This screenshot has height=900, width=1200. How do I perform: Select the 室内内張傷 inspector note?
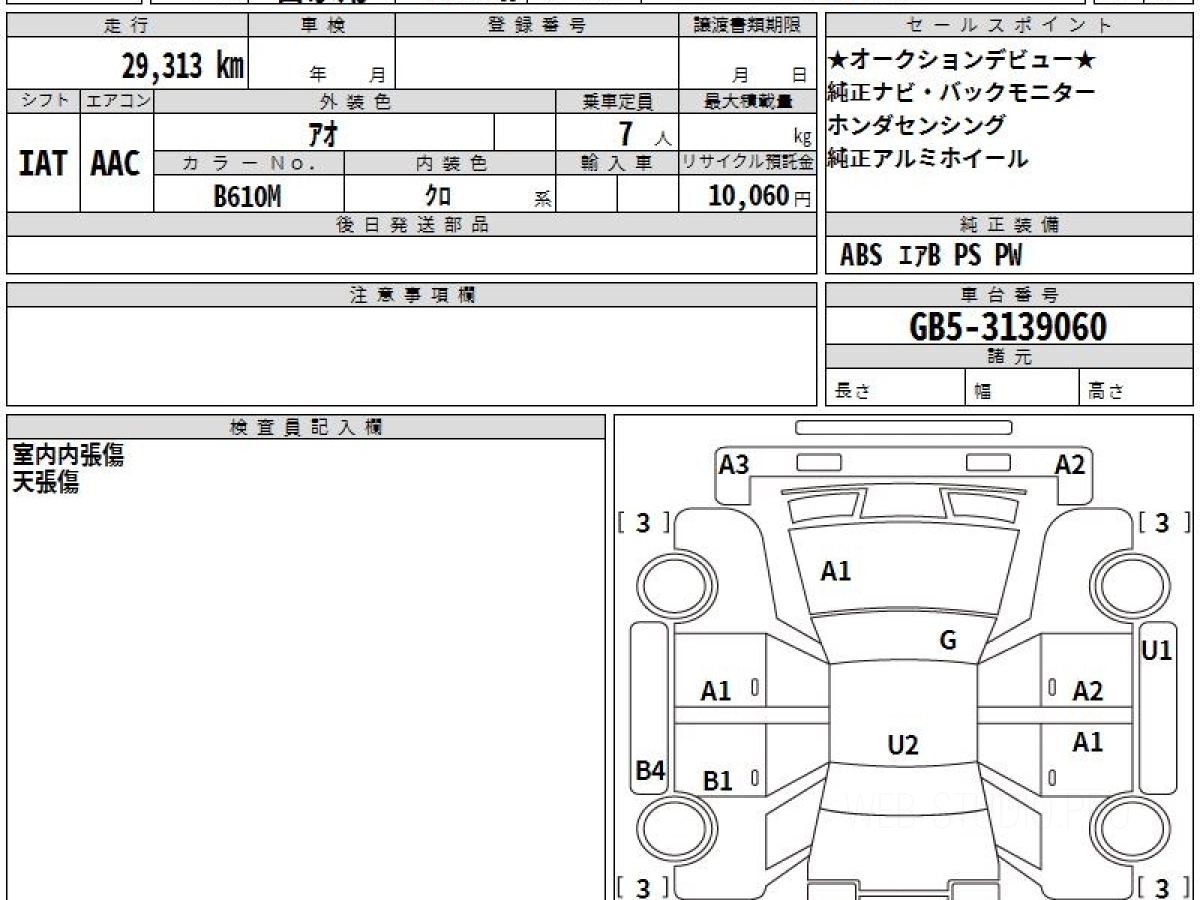coord(68,456)
